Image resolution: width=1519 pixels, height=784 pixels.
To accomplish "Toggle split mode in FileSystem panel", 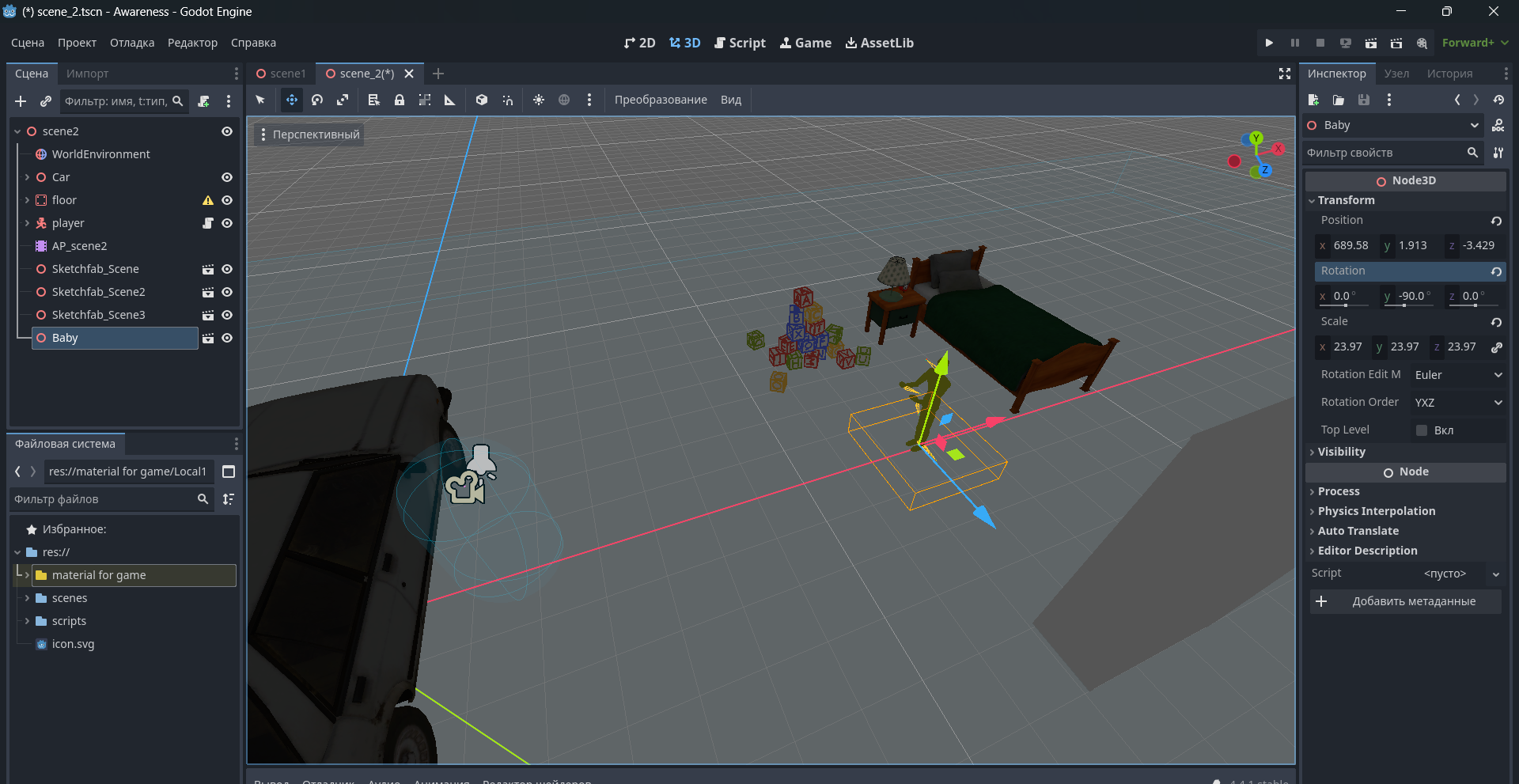I will click(229, 472).
